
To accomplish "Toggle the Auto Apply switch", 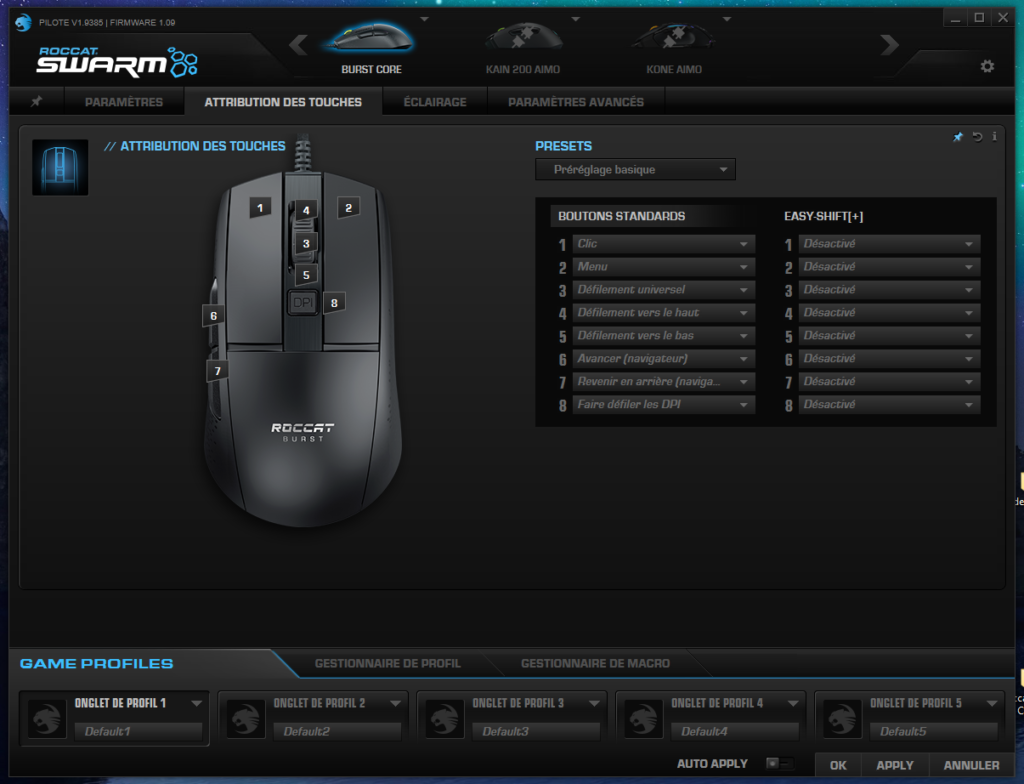I will (x=778, y=763).
